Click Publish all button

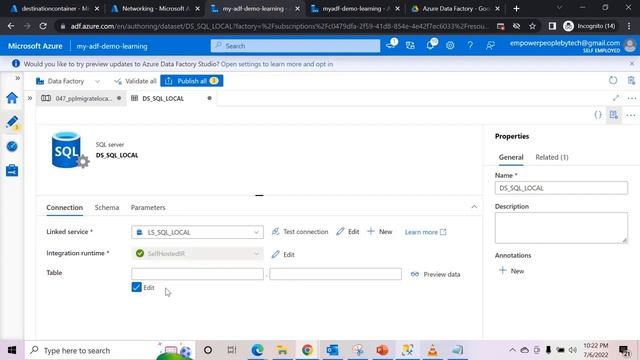192,81
